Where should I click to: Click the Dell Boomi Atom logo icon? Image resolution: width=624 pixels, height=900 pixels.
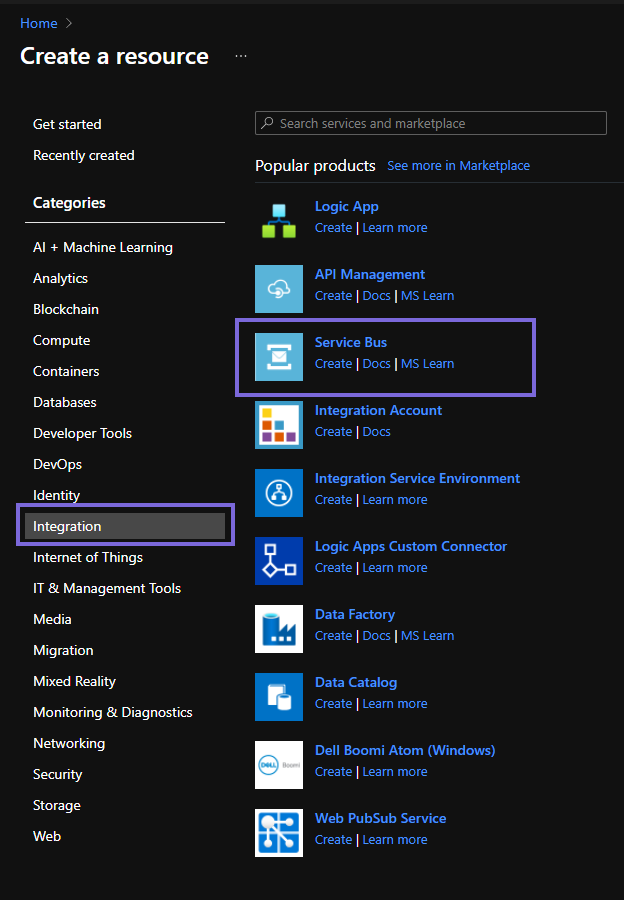279,765
